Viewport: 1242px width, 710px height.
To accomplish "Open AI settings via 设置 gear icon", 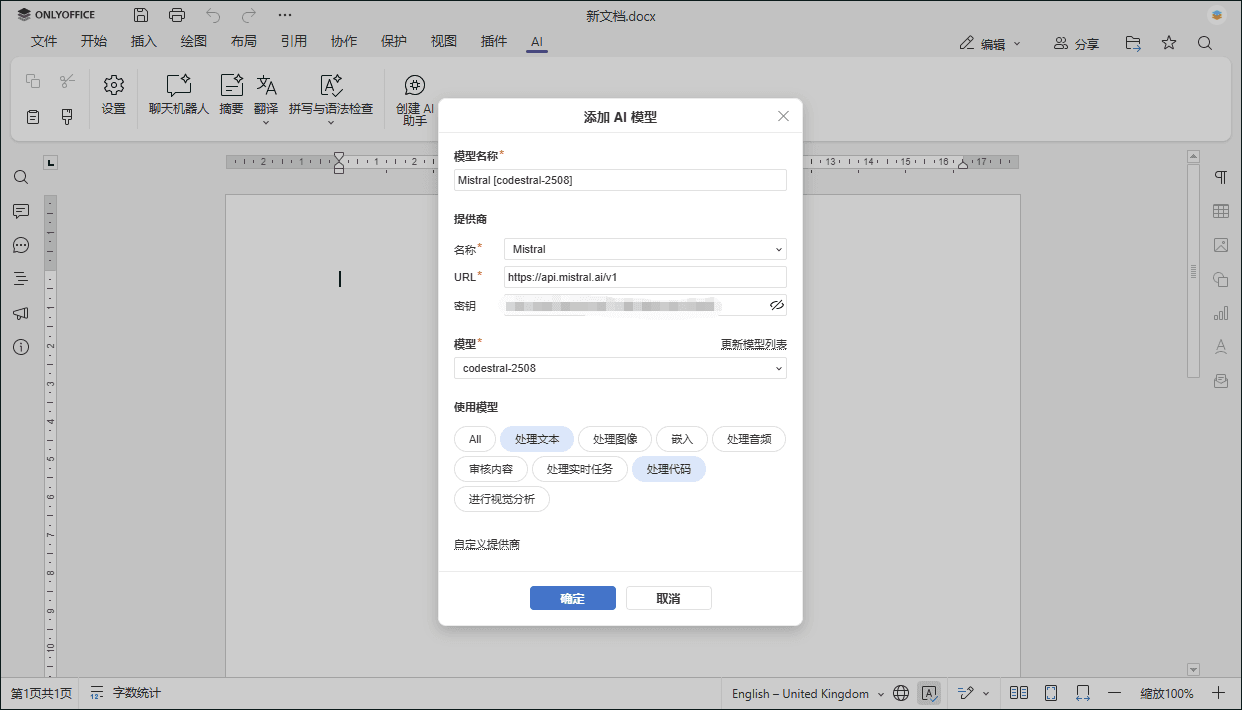I will (x=113, y=97).
